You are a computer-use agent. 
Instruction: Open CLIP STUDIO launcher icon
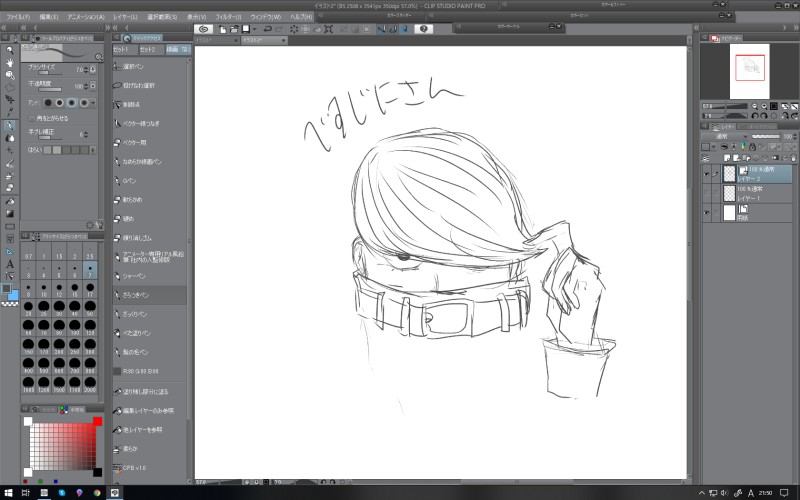203,29
